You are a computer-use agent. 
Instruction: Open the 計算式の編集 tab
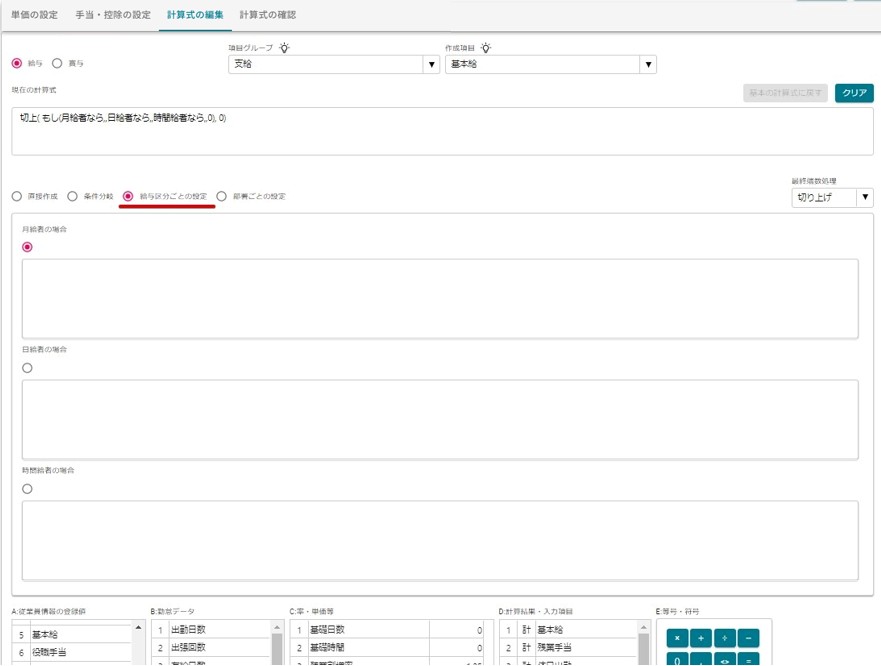(195, 15)
